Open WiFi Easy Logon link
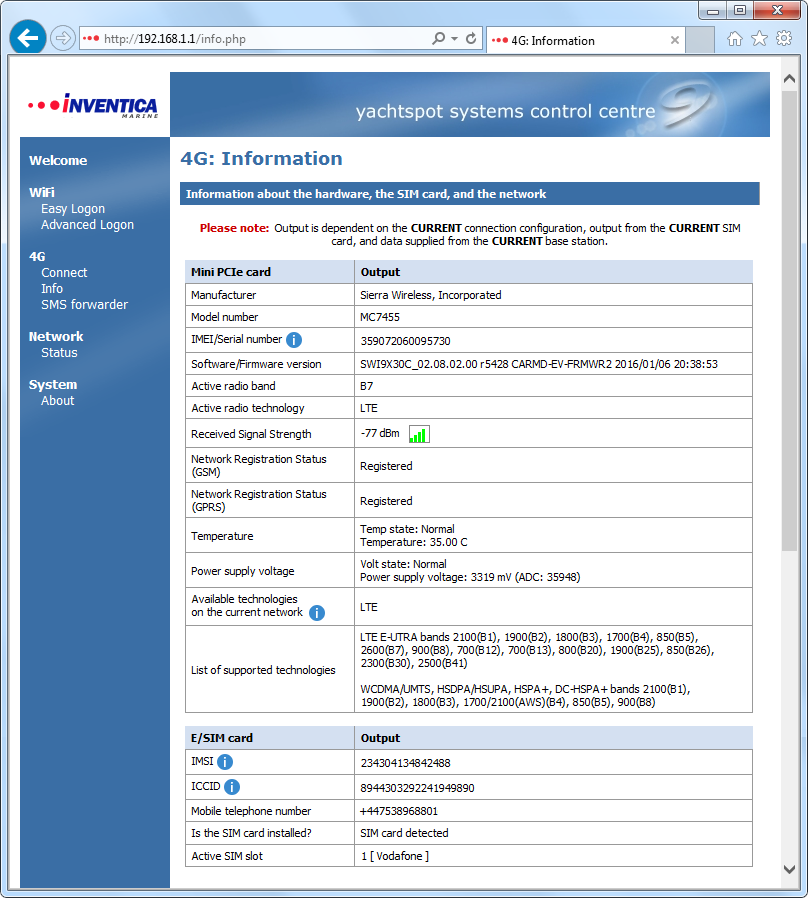The width and height of the screenshot is (808, 900). tap(73, 209)
